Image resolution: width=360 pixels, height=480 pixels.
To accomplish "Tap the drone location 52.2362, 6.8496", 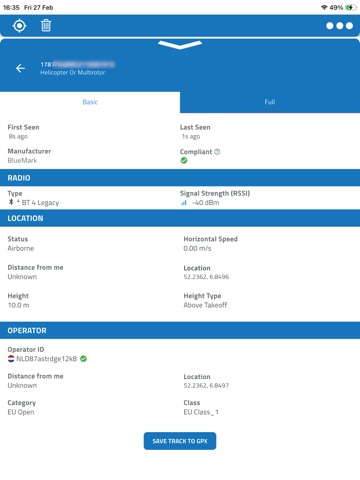I will (x=206, y=277).
